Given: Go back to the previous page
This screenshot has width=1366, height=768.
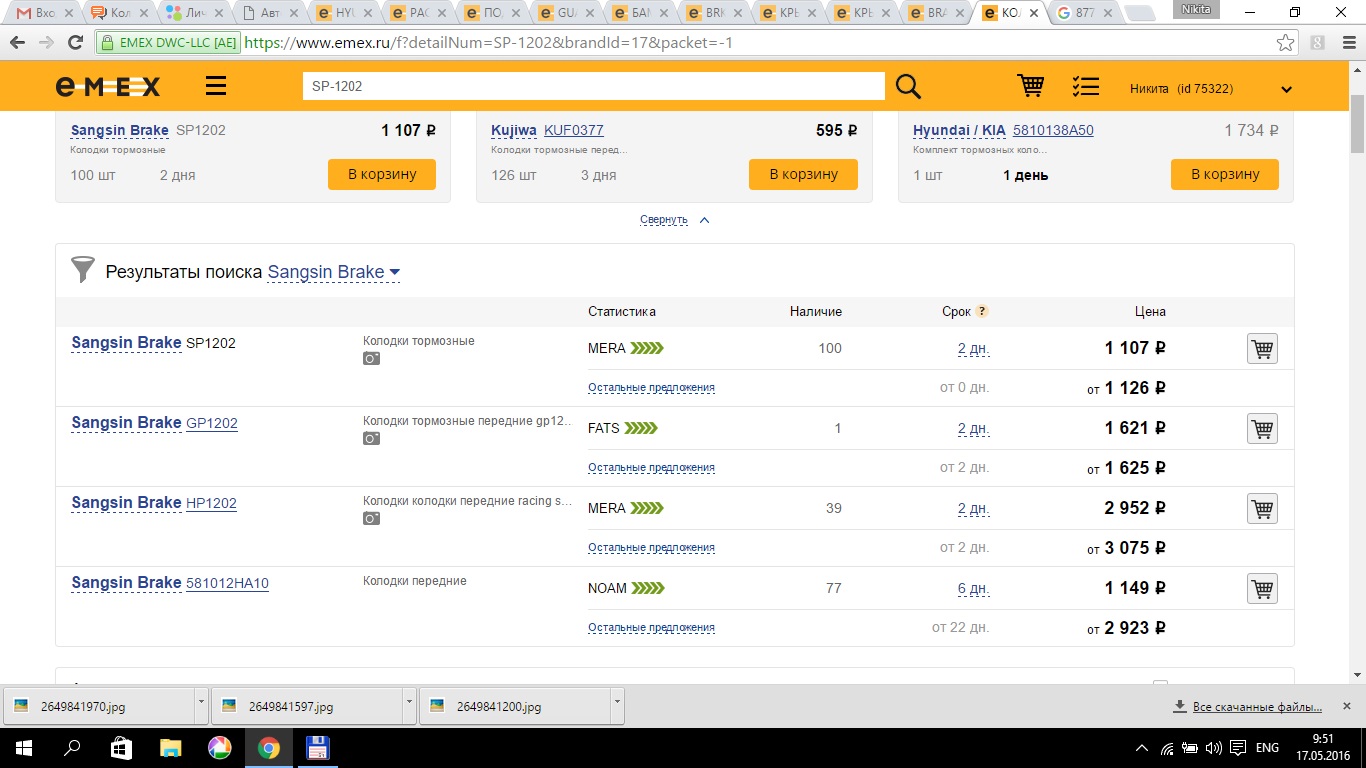Looking at the screenshot, I should click(x=18, y=43).
